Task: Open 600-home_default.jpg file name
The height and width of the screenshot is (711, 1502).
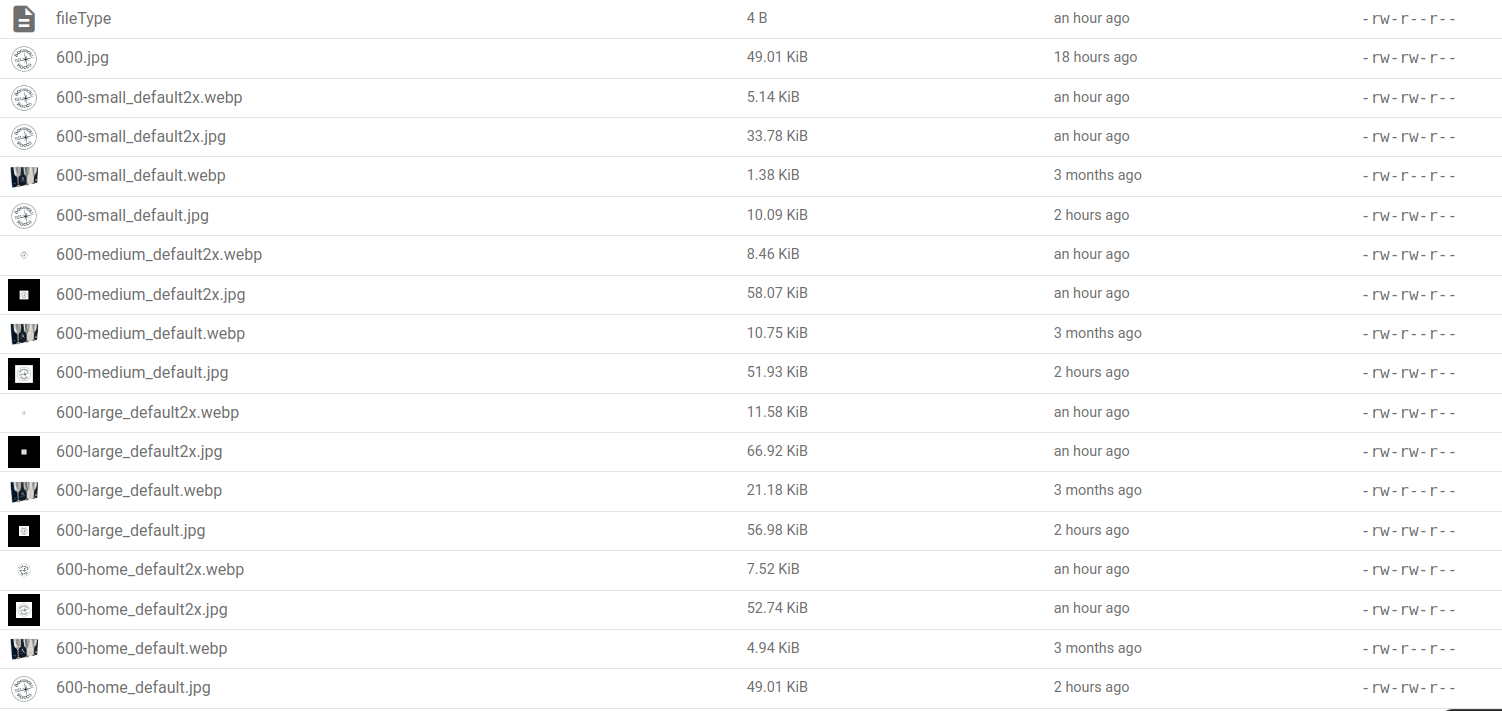Action: (x=133, y=687)
